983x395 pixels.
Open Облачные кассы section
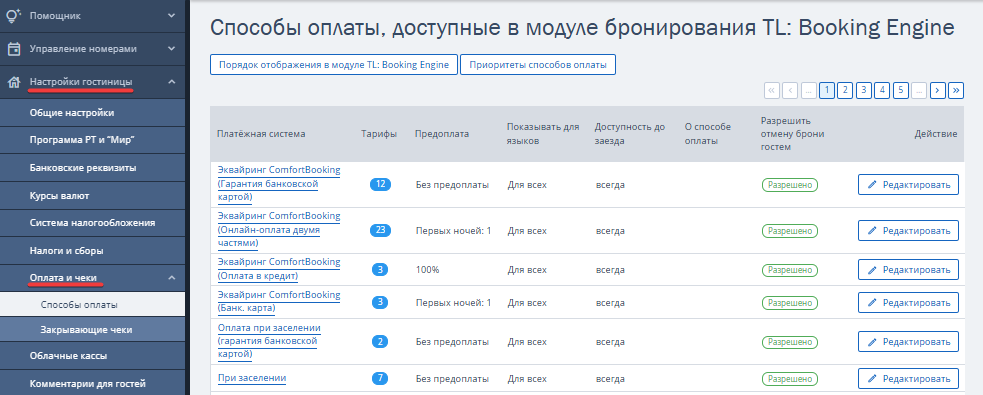(93, 356)
